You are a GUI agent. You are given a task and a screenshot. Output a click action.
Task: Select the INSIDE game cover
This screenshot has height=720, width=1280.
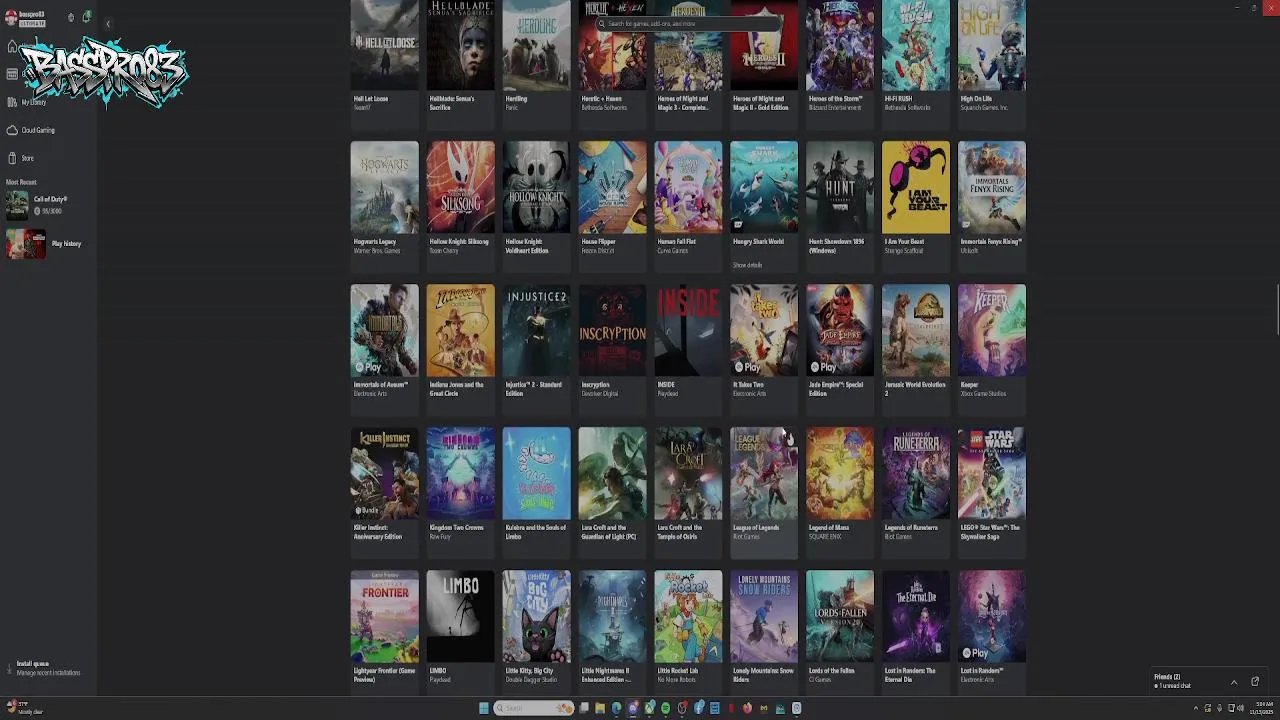click(688, 330)
